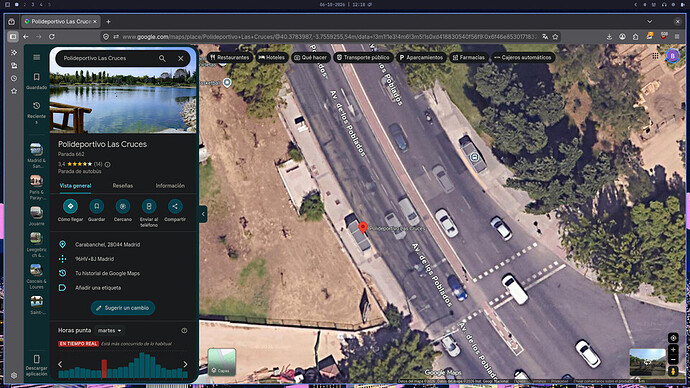Switch to the Reseñas tab
The image size is (690, 388).
(x=123, y=186)
